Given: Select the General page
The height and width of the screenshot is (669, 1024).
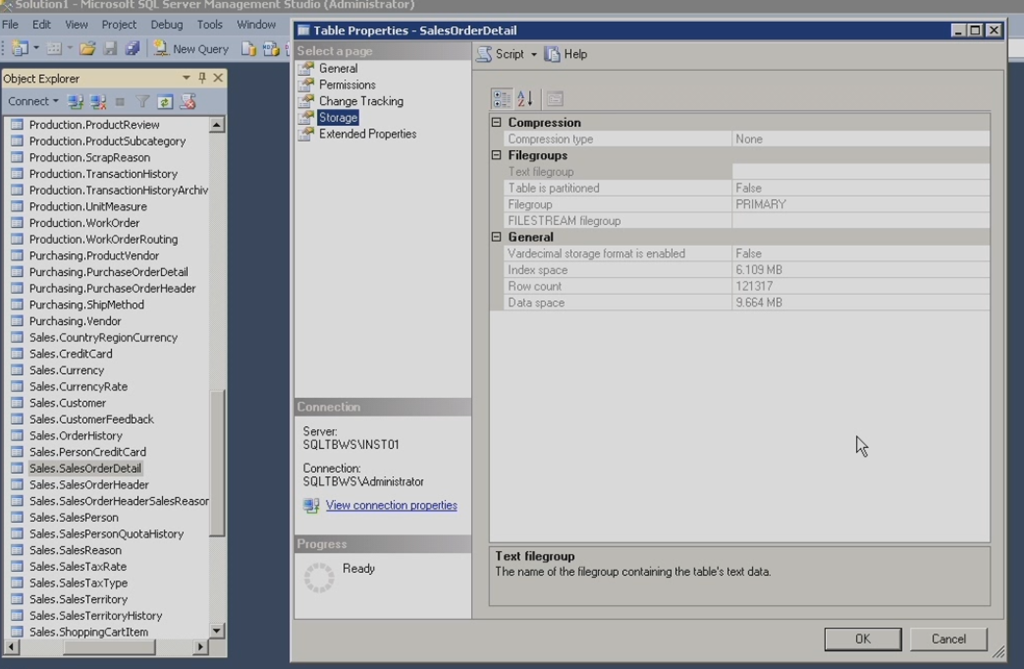Looking at the screenshot, I should click(x=338, y=68).
